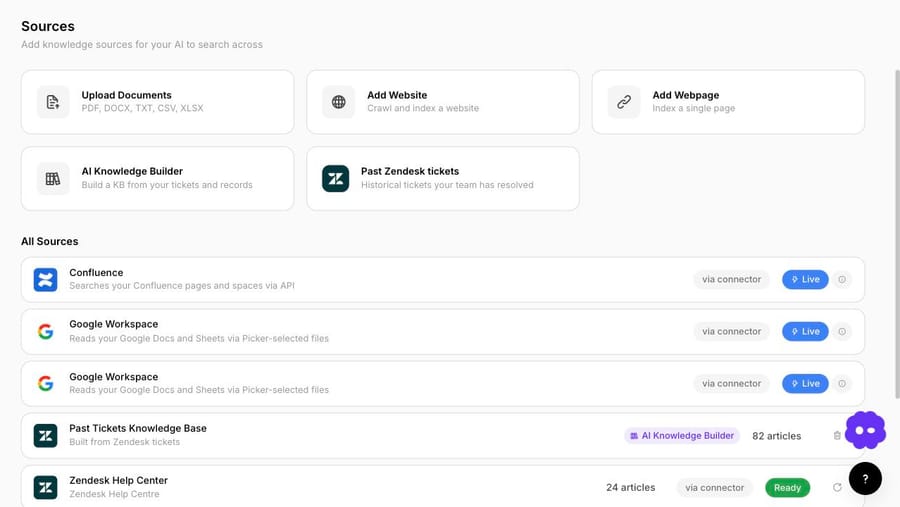
Task: Click via connector tag on first Google Workspace row
Action: (x=731, y=331)
